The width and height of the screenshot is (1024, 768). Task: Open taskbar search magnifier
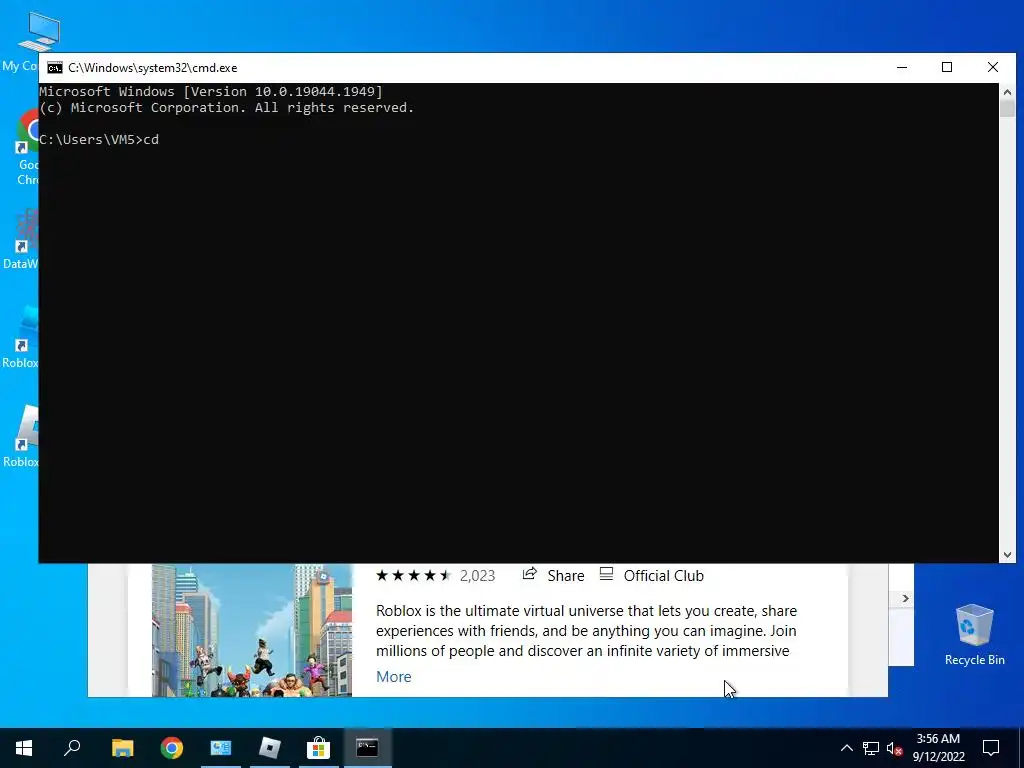(x=72, y=748)
